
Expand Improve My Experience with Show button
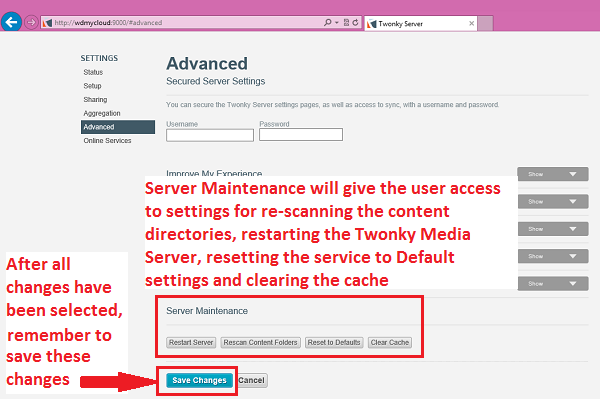click(x=553, y=174)
